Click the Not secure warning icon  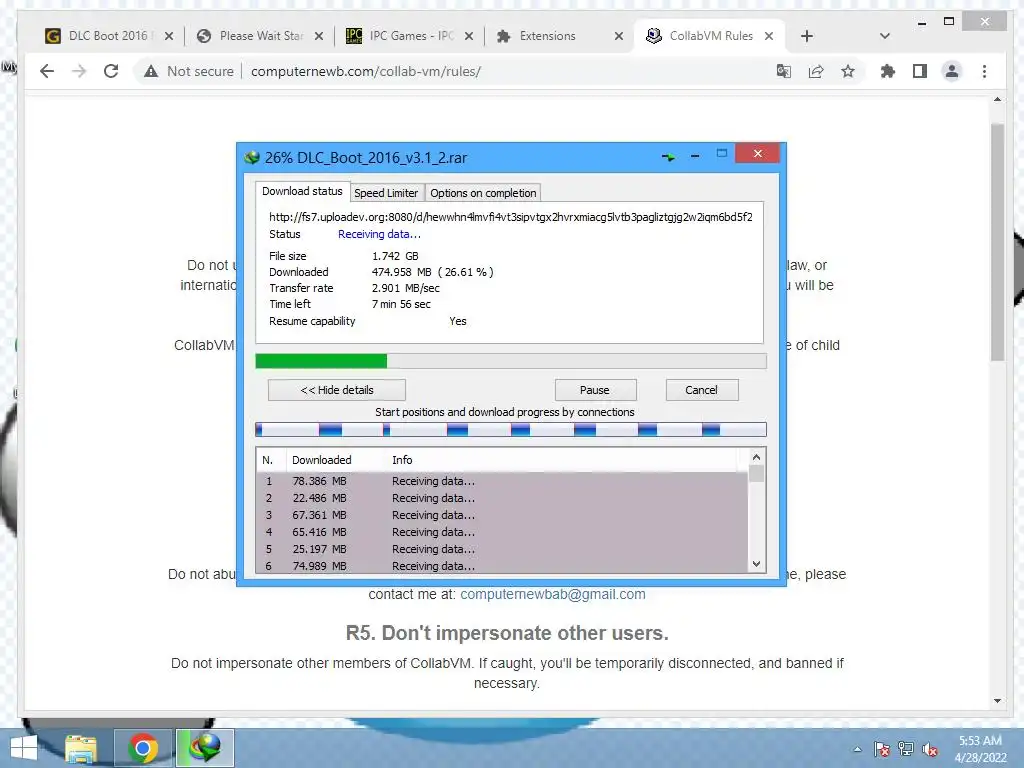[x=151, y=71]
